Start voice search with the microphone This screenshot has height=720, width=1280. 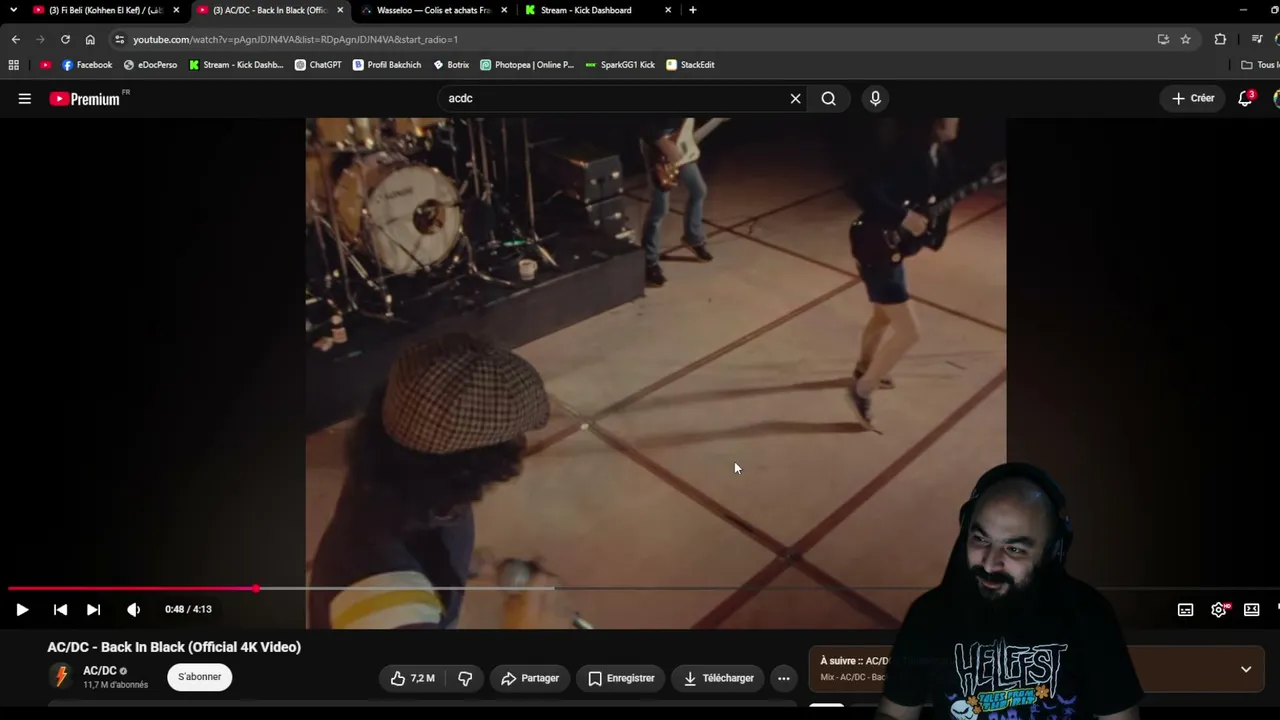pyautogui.click(x=875, y=98)
